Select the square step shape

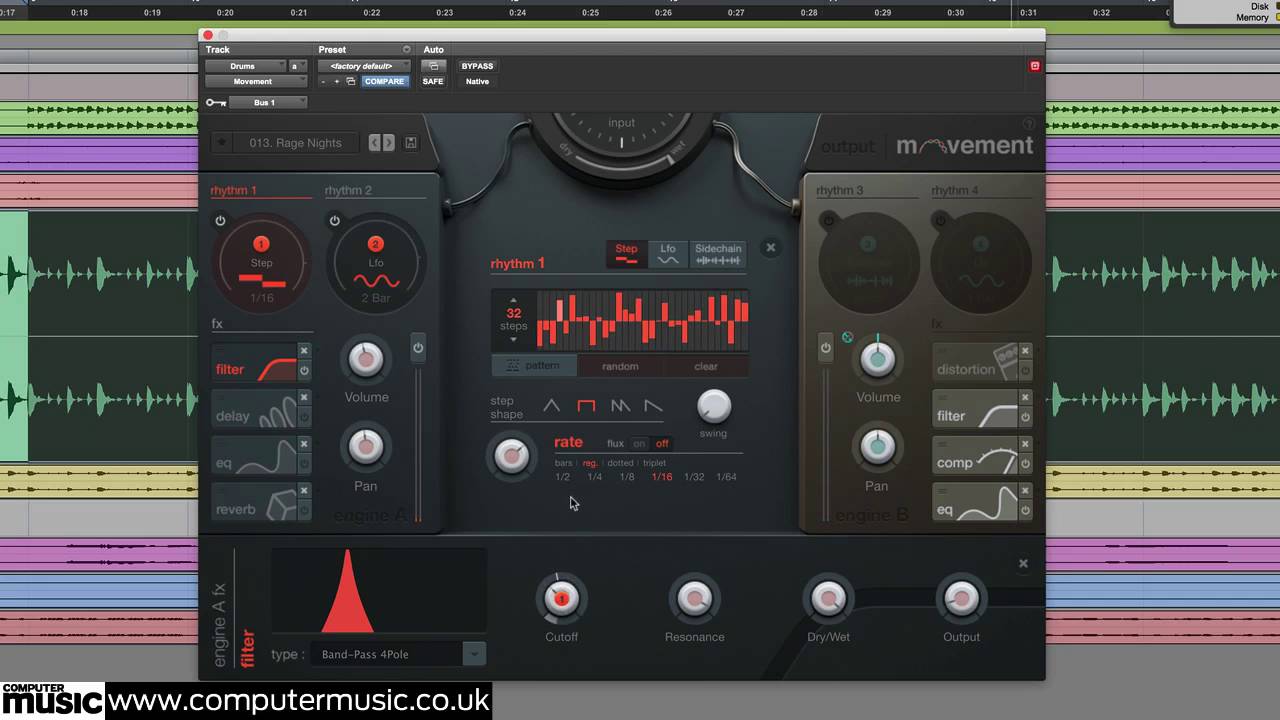tap(586, 406)
